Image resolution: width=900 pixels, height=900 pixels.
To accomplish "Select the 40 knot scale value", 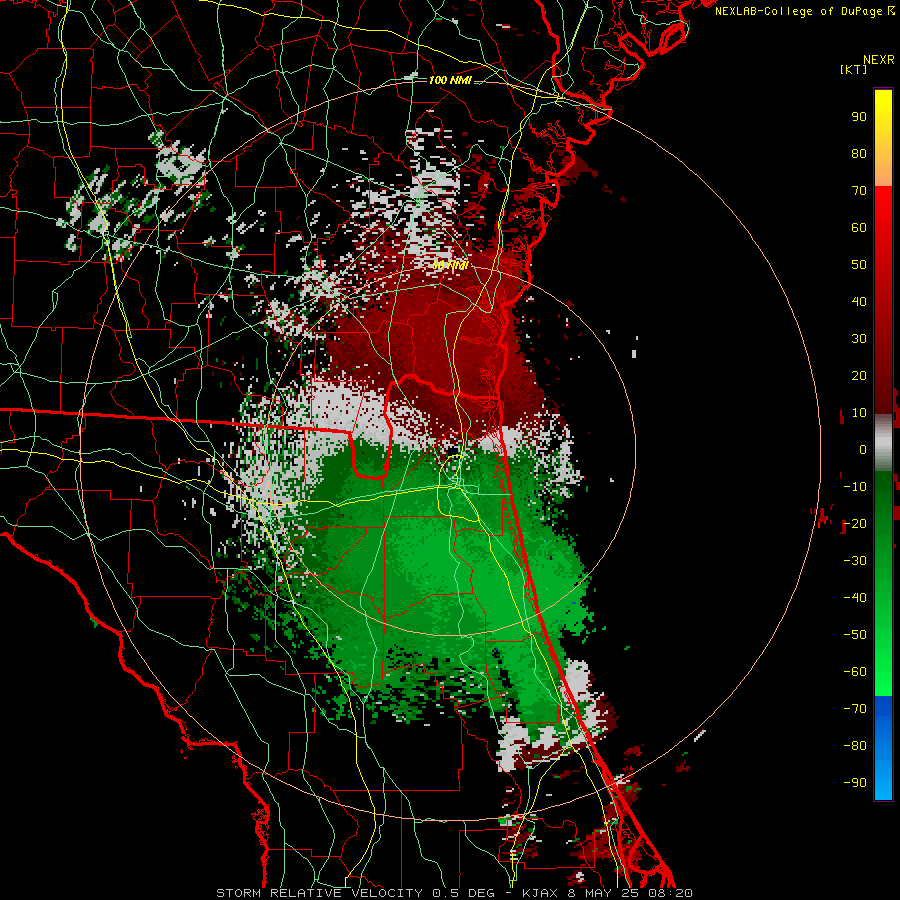I will [x=859, y=302].
